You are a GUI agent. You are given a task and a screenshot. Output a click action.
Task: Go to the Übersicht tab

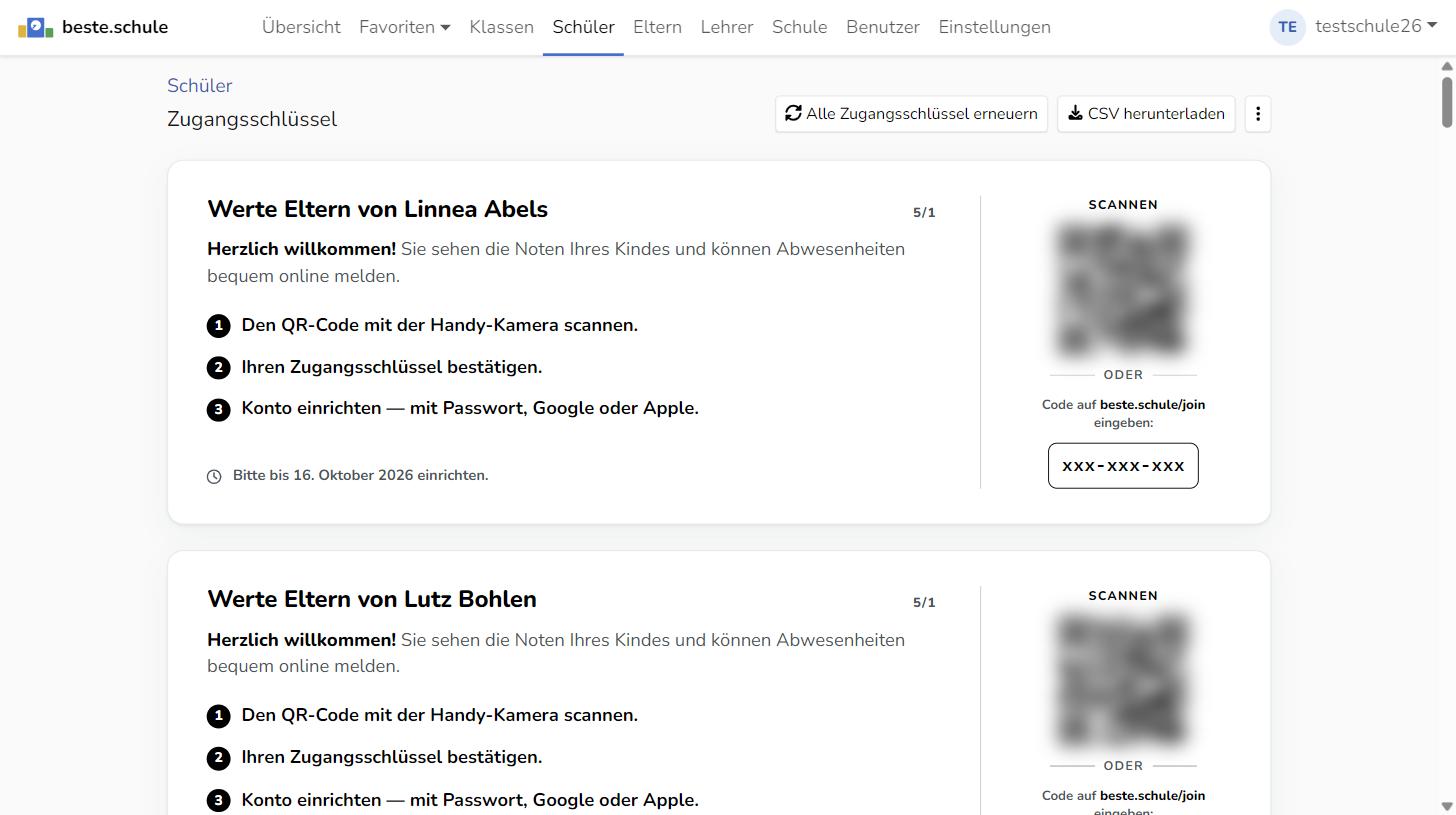[301, 27]
